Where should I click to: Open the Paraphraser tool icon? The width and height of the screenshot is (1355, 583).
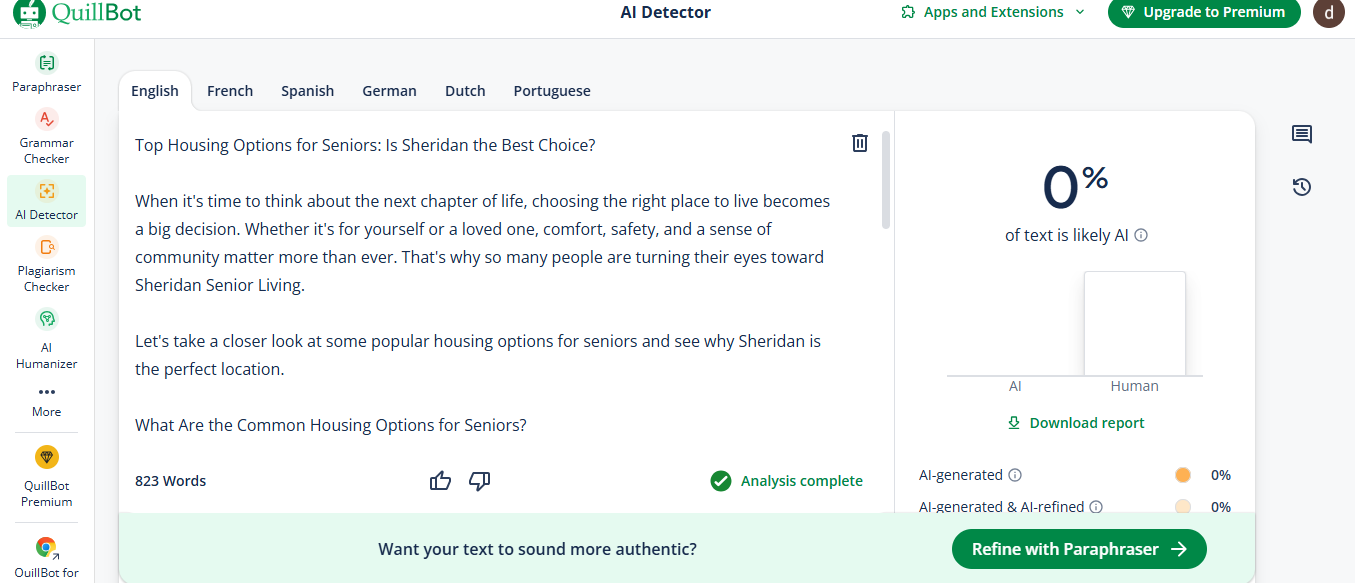click(x=47, y=63)
